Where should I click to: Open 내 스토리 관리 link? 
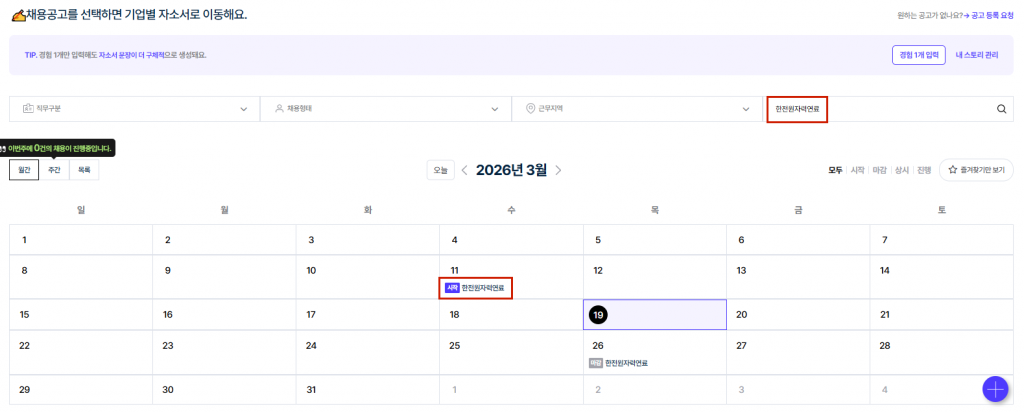[976, 55]
